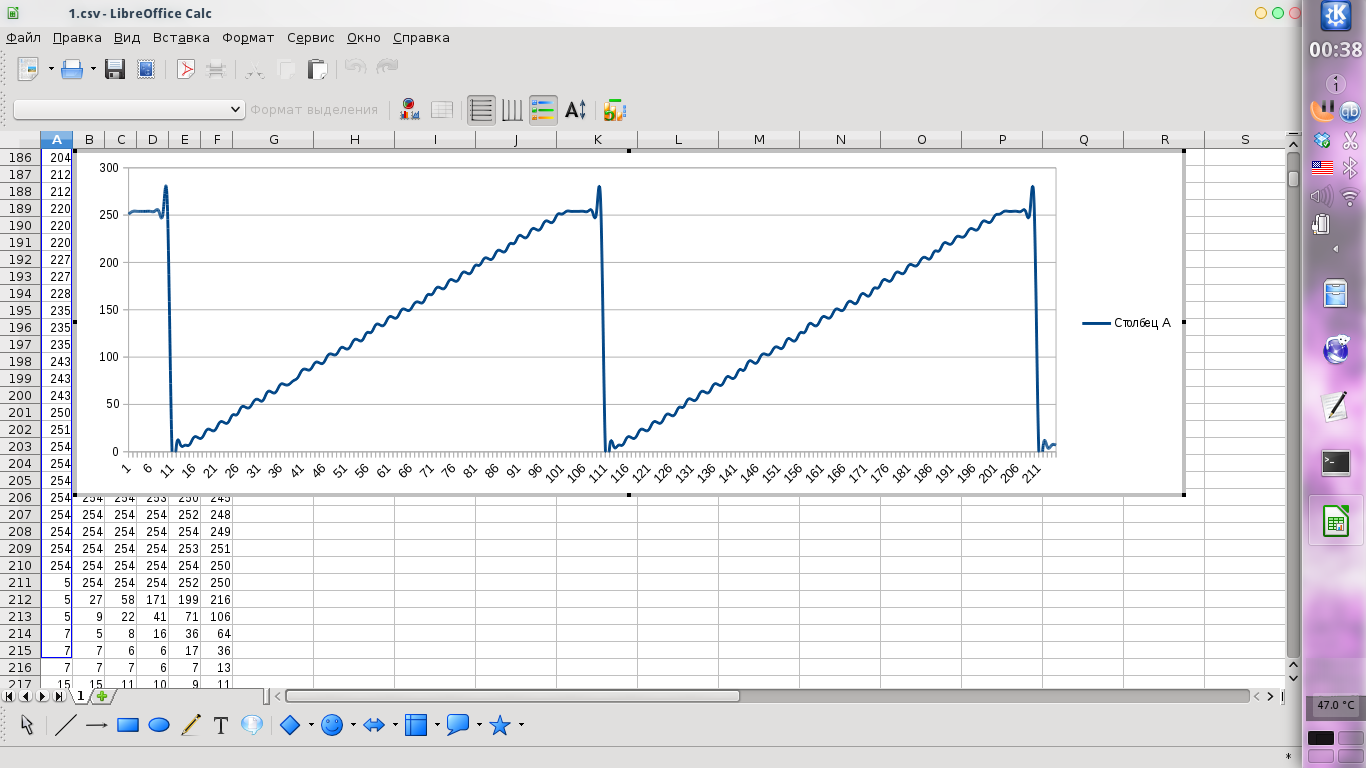Add a new sheet with plus tab
The image size is (1366, 768).
[x=101, y=696]
